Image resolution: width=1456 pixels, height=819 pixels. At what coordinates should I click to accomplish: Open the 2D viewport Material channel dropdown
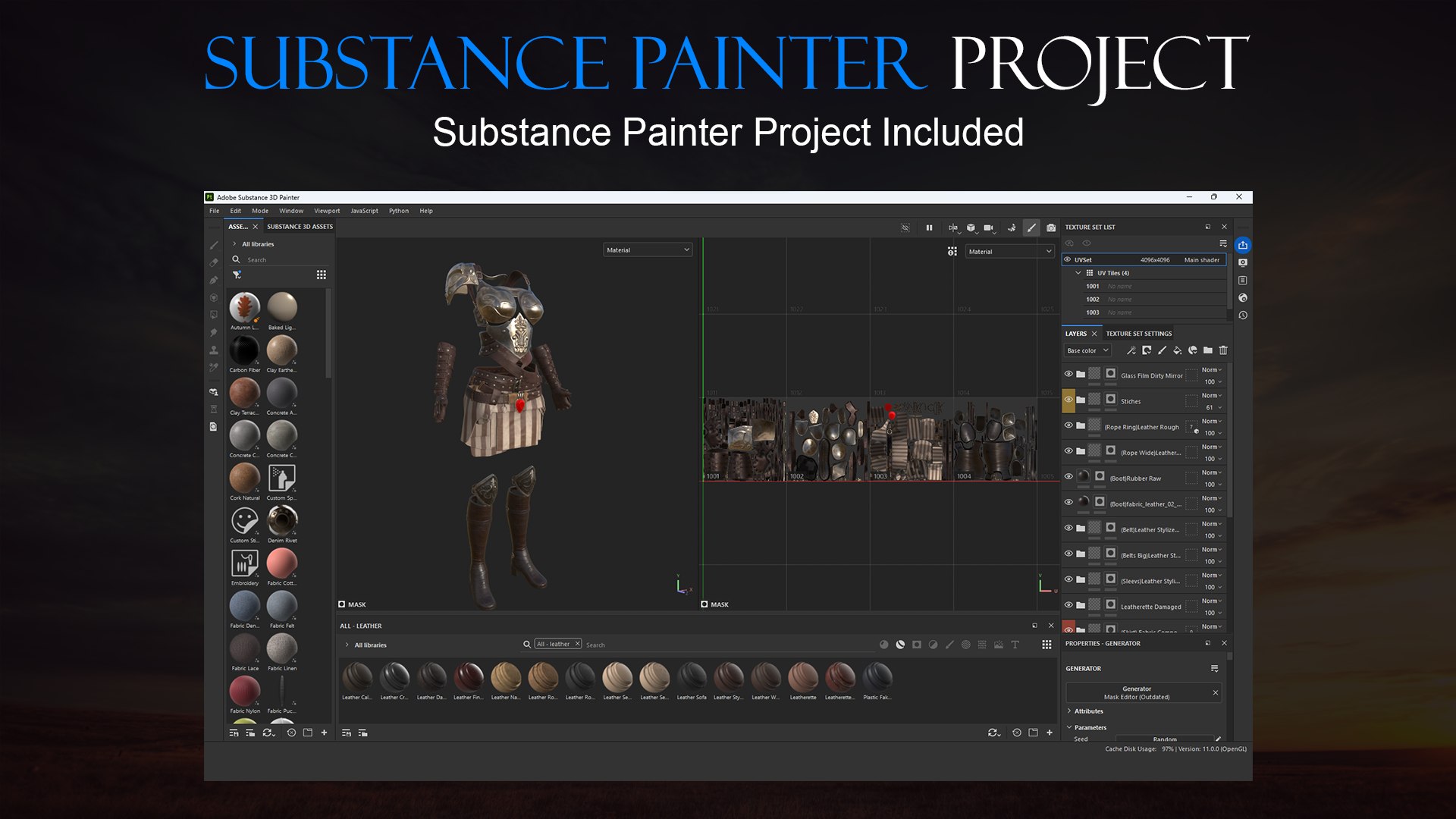click(x=1010, y=252)
